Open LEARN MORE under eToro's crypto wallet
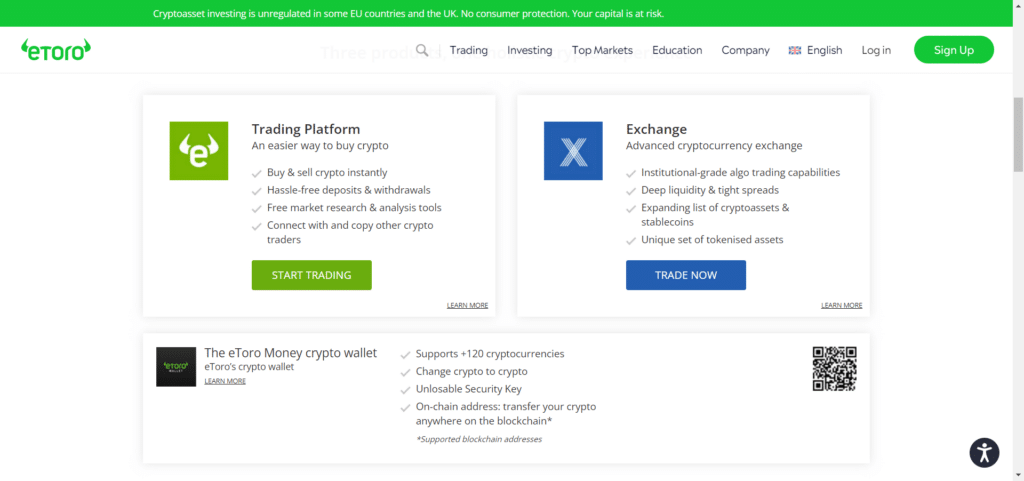Screen dimensions: 1024x481 tap(225, 381)
